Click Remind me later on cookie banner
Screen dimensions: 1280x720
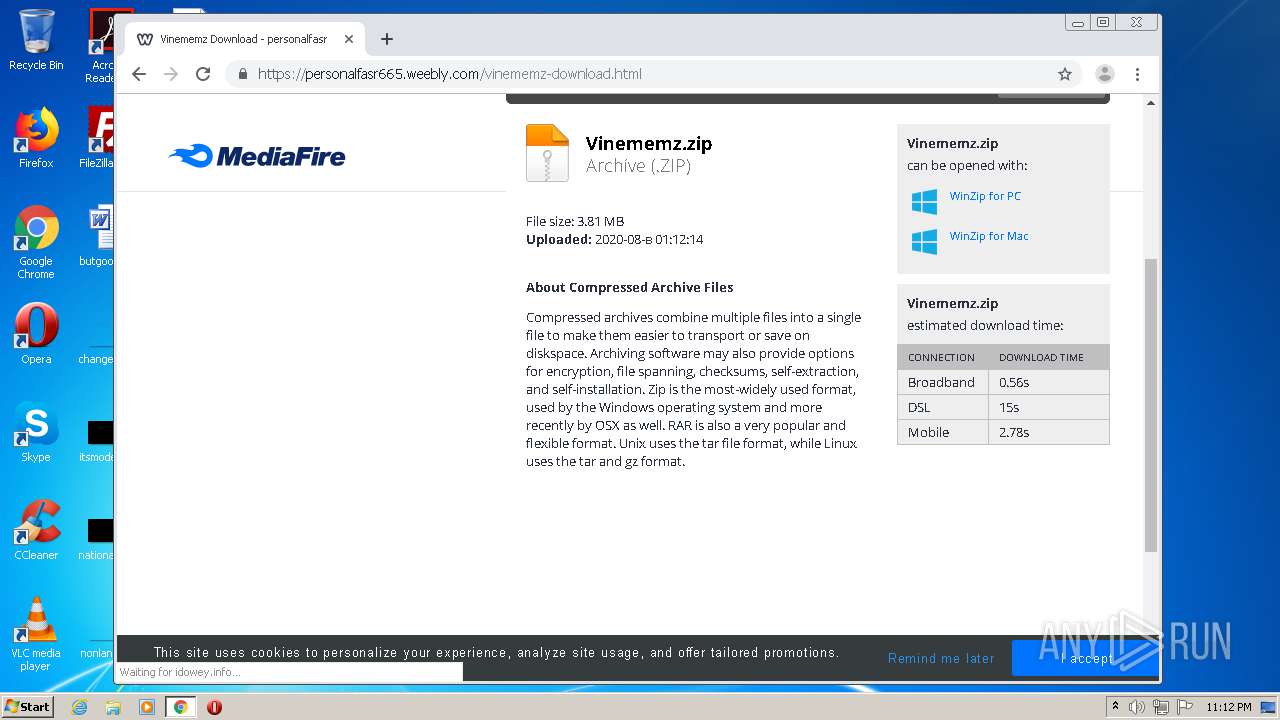pyautogui.click(x=941, y=658)
